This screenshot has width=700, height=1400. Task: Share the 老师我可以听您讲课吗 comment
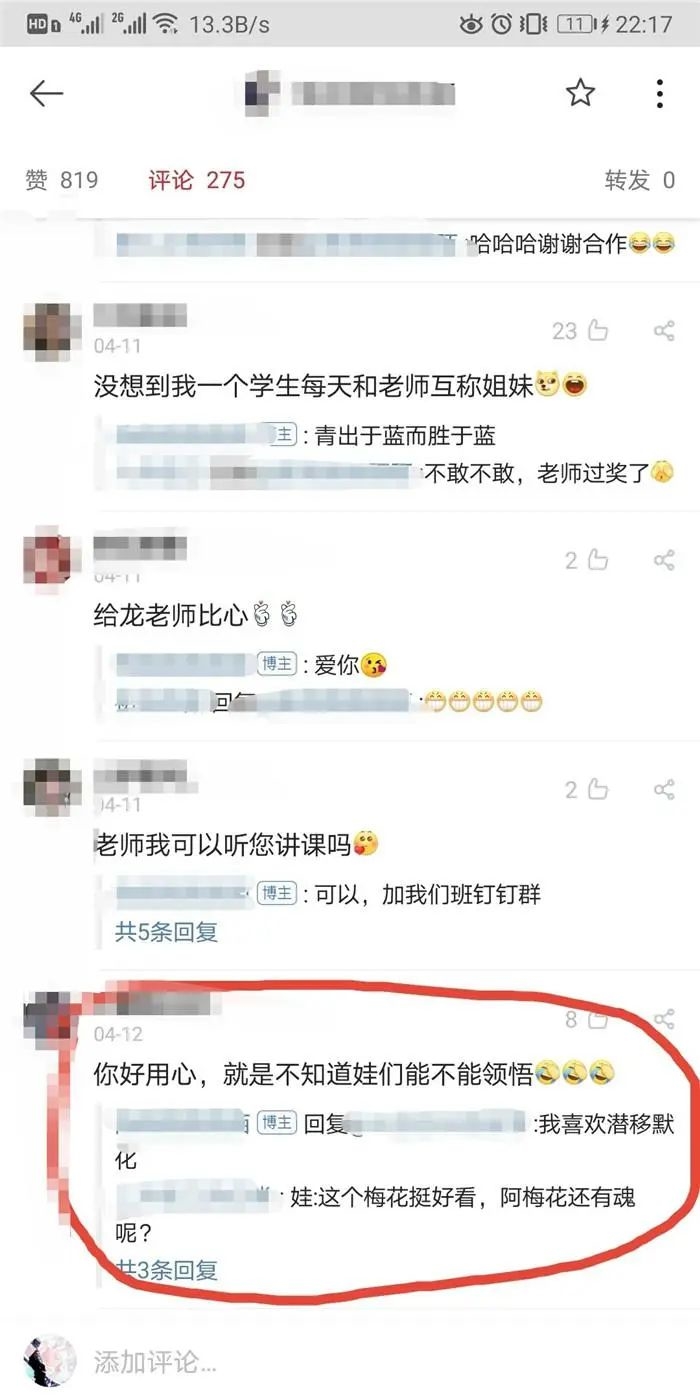coord(664,790)
